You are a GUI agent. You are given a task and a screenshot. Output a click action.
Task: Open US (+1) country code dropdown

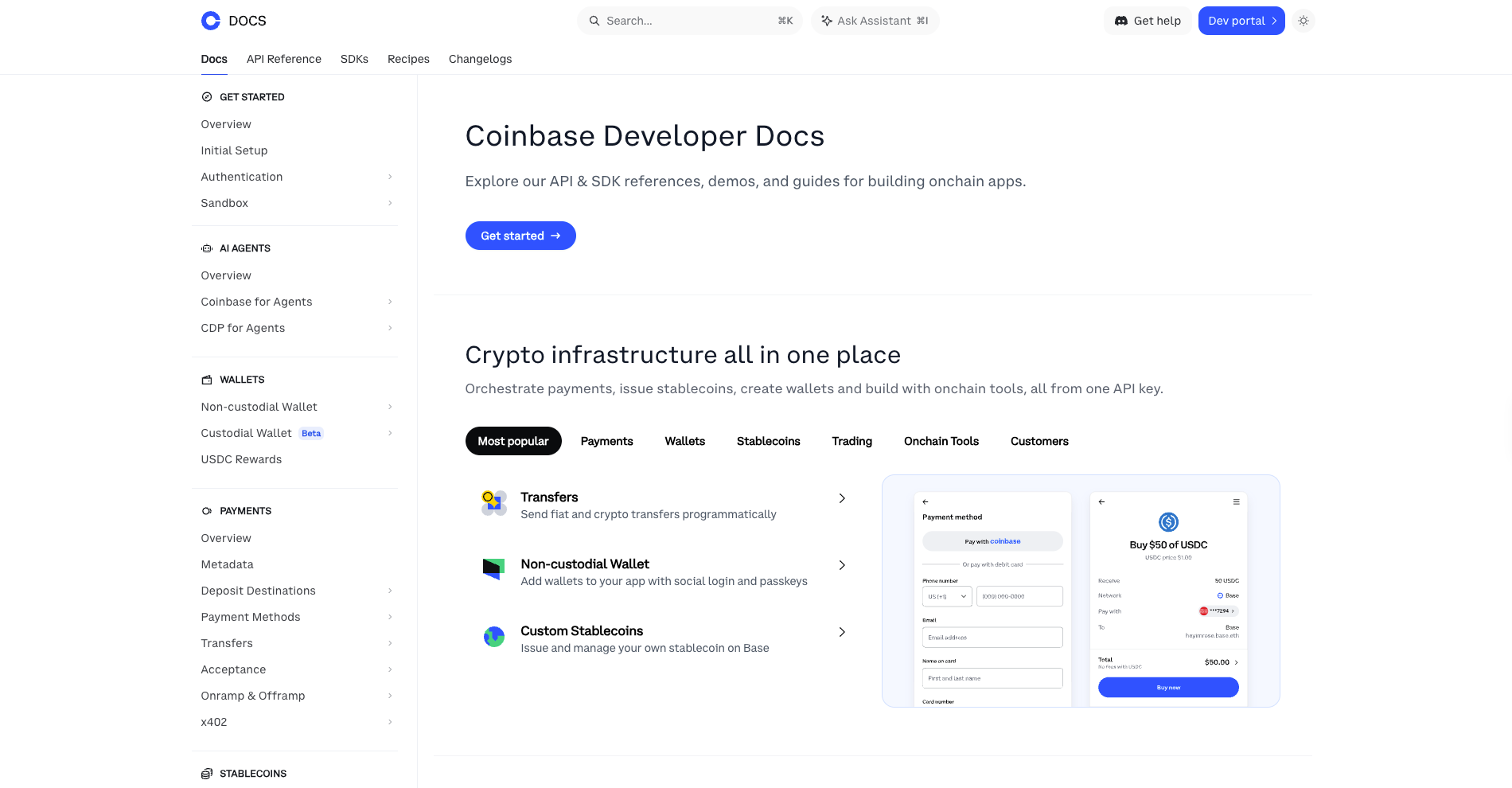coord(947,596)
